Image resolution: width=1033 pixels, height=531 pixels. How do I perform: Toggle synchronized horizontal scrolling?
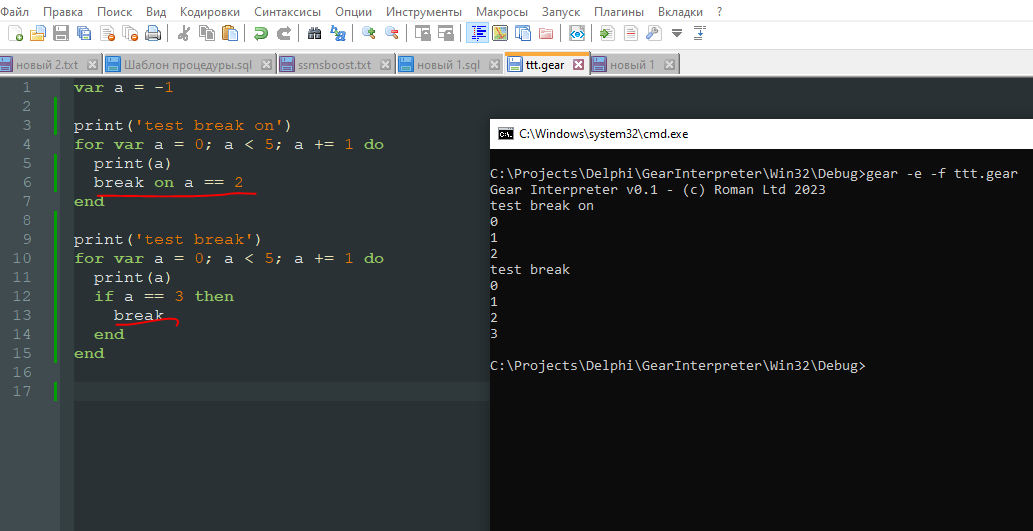click(x=445, y=33)
